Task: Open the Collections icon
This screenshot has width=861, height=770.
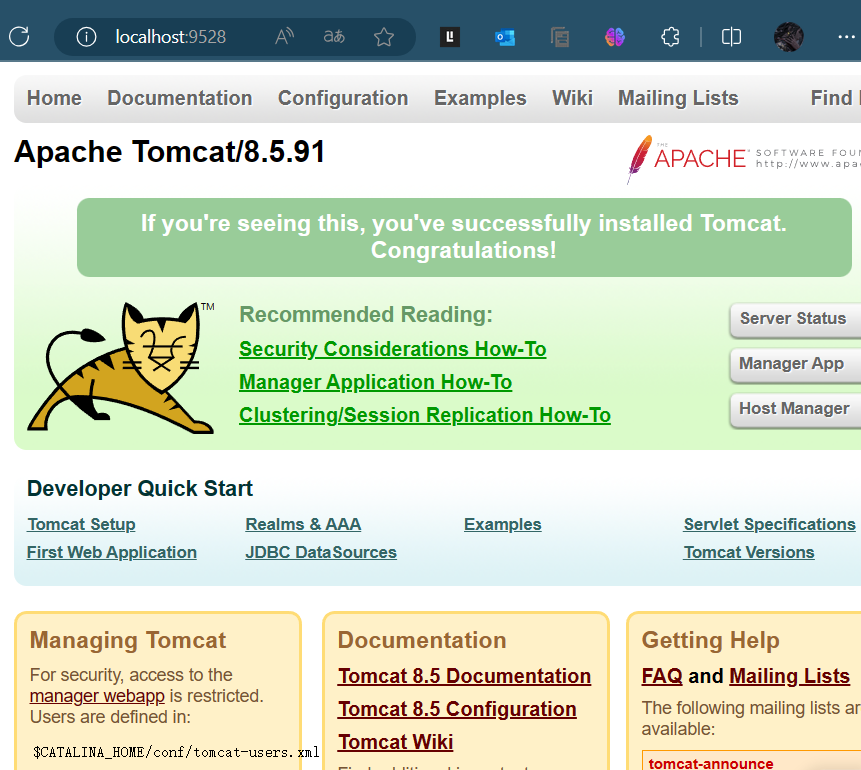Action: click(x=560, y=37)
